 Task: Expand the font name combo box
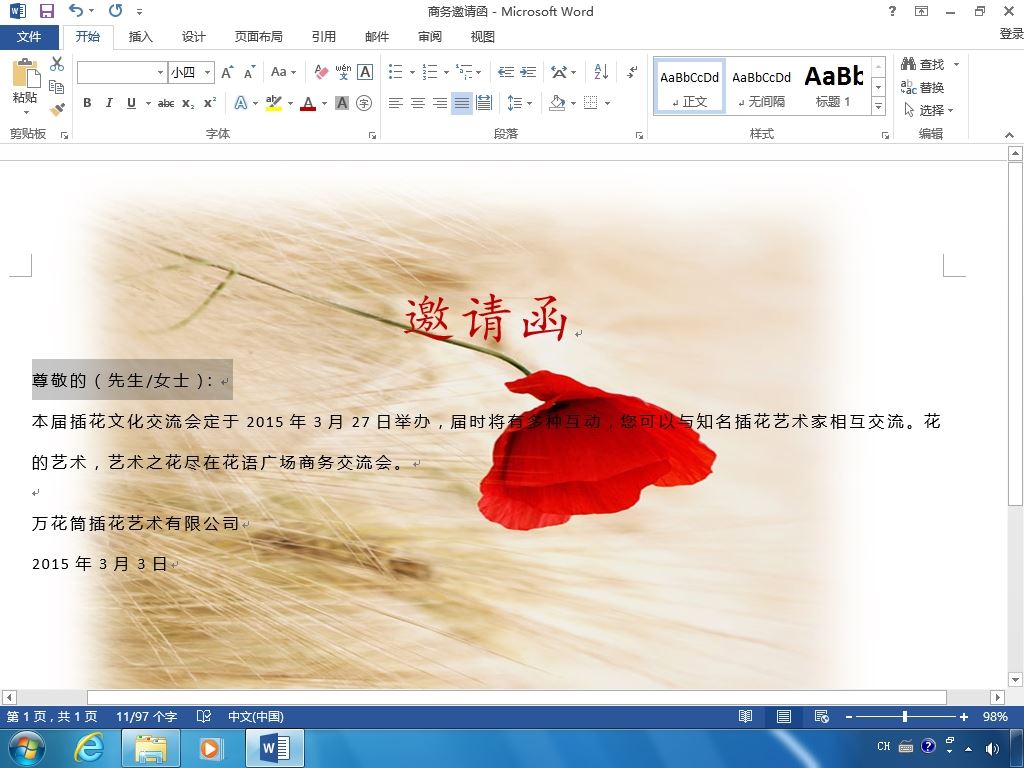(160, 72)
